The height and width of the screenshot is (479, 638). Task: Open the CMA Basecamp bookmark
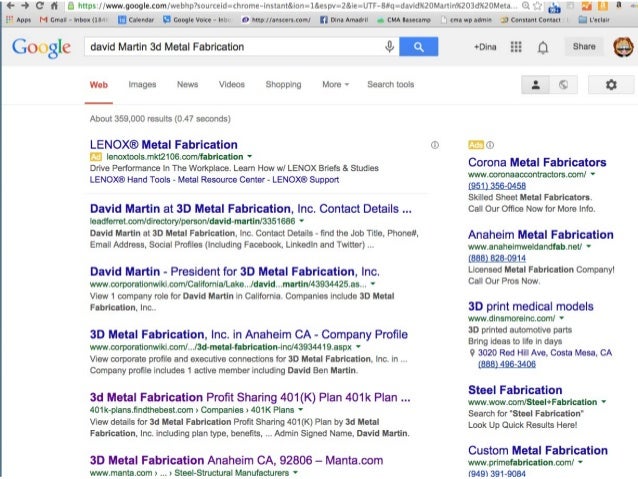pyautogui.click(x=403, y=20)
